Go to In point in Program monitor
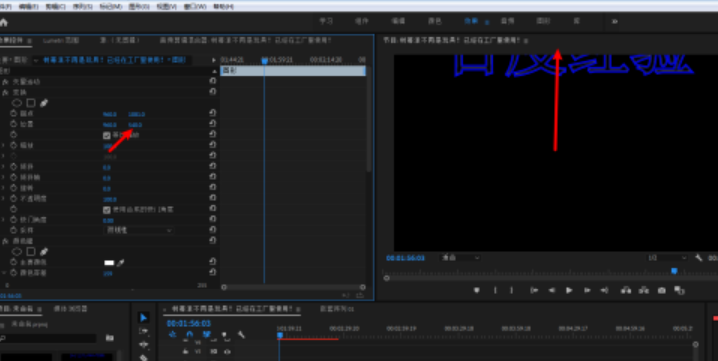 point(534,290)
